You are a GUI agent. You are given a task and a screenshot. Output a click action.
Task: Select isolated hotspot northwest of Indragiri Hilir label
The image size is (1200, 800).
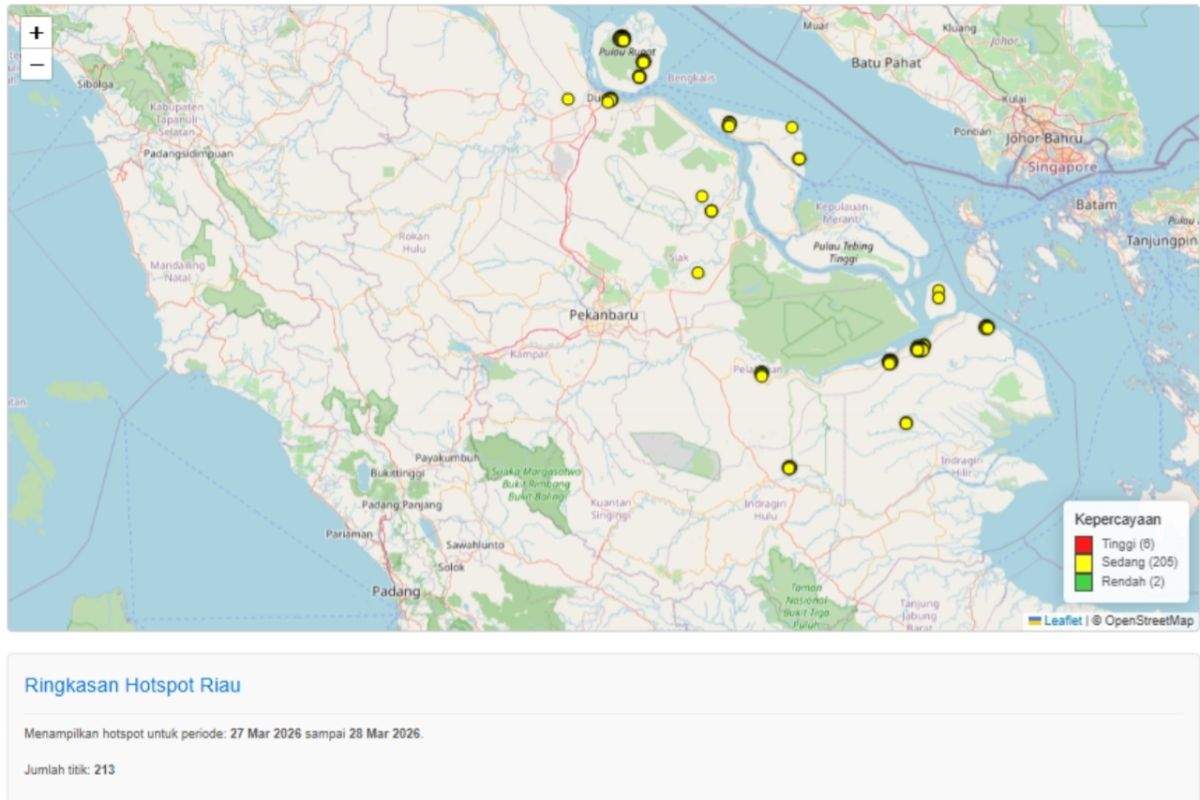click(906, 423)
